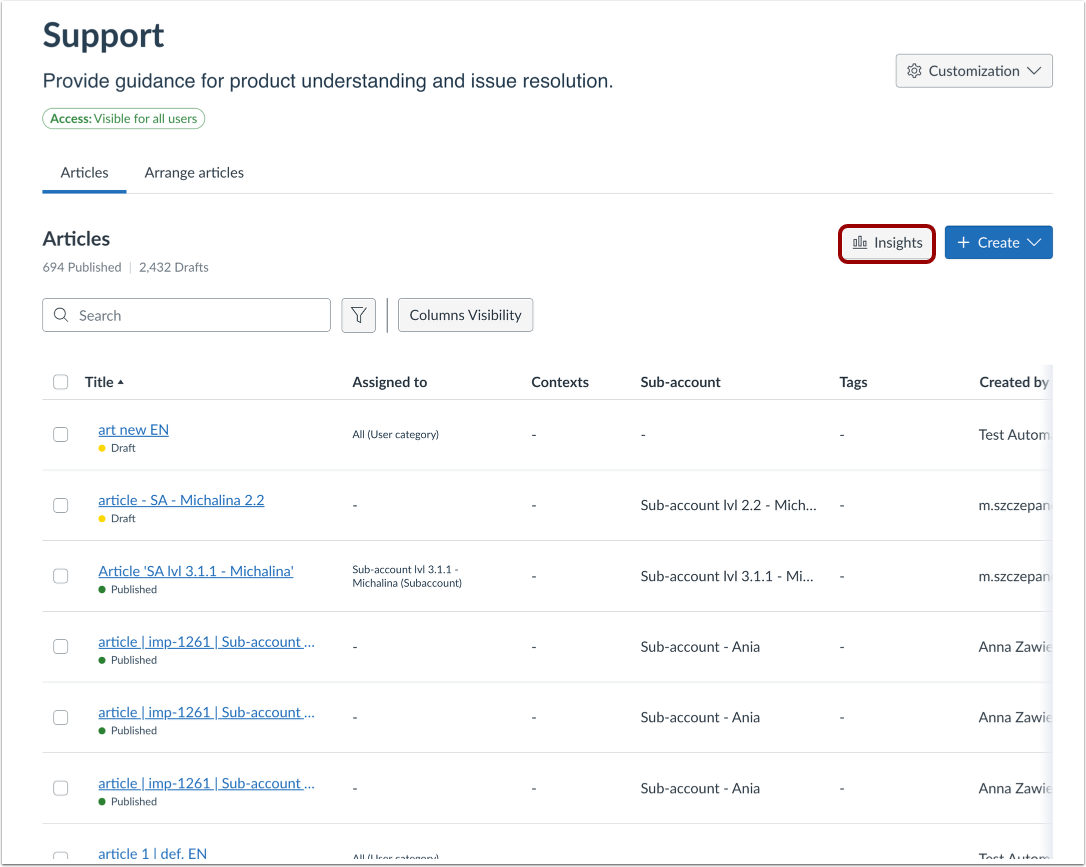This screenshot has height=867, width=1086.
Task: Switch to the Arrange articles tab
Action: pyautogui.click(x=194, y=172)
